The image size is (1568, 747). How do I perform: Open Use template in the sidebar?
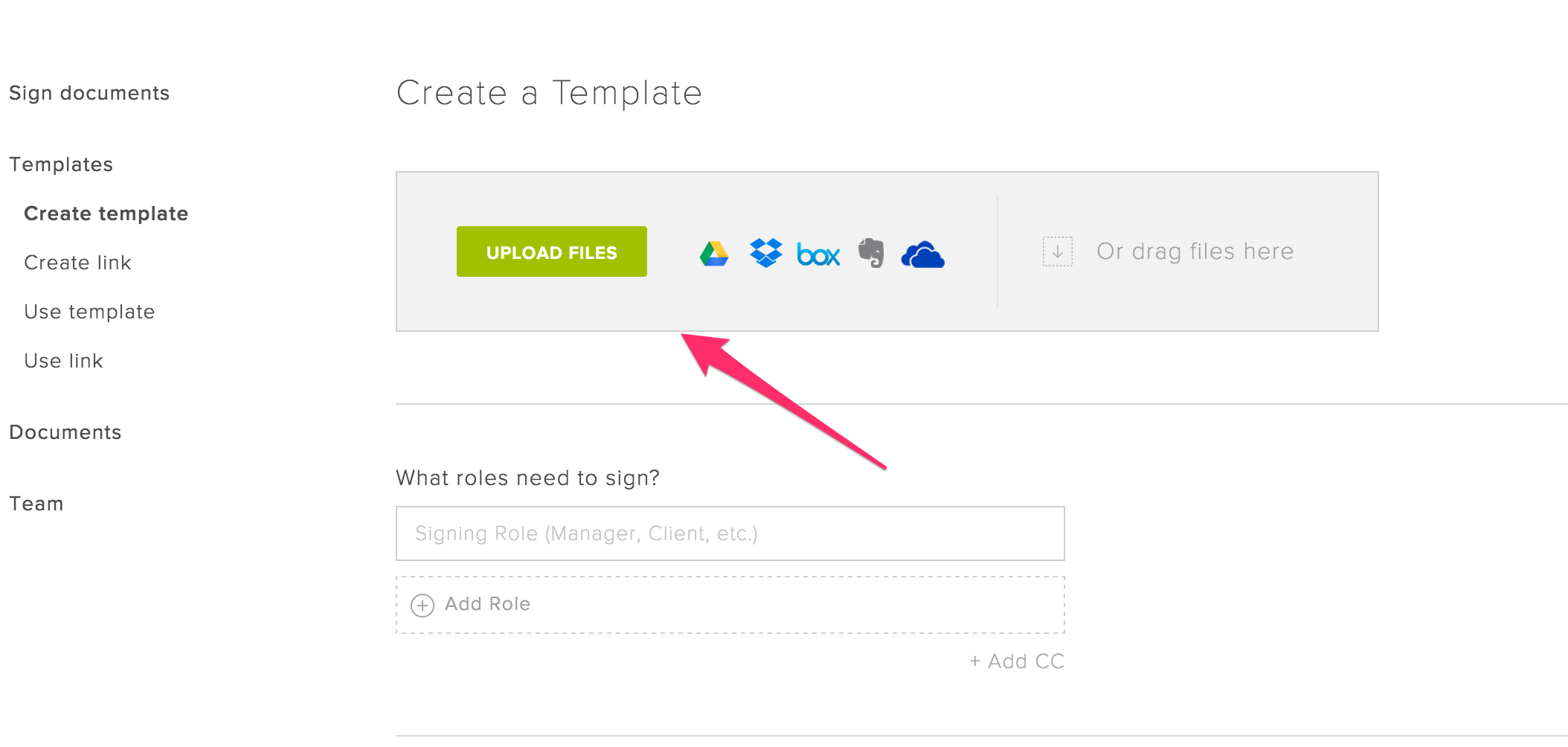click(x=89, y=312)
